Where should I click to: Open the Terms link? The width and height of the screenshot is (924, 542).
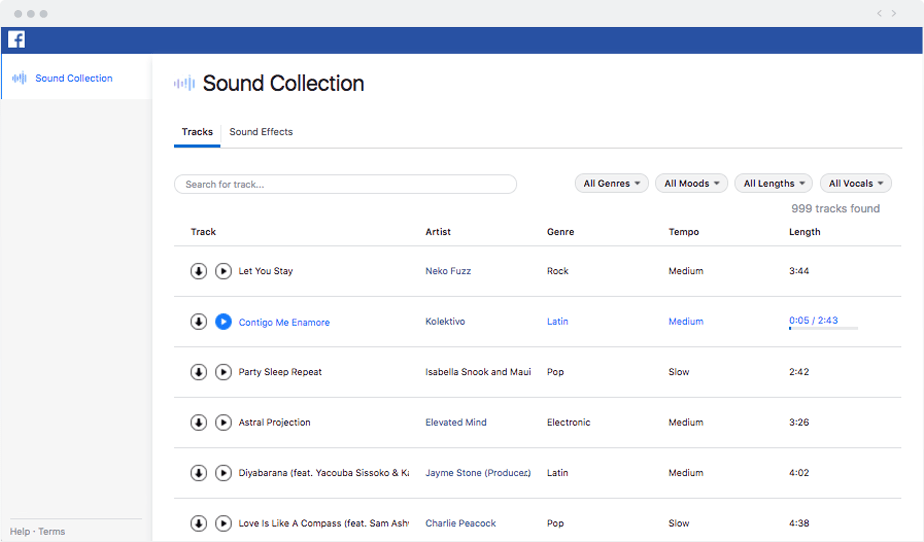click(x=52, y=531)
